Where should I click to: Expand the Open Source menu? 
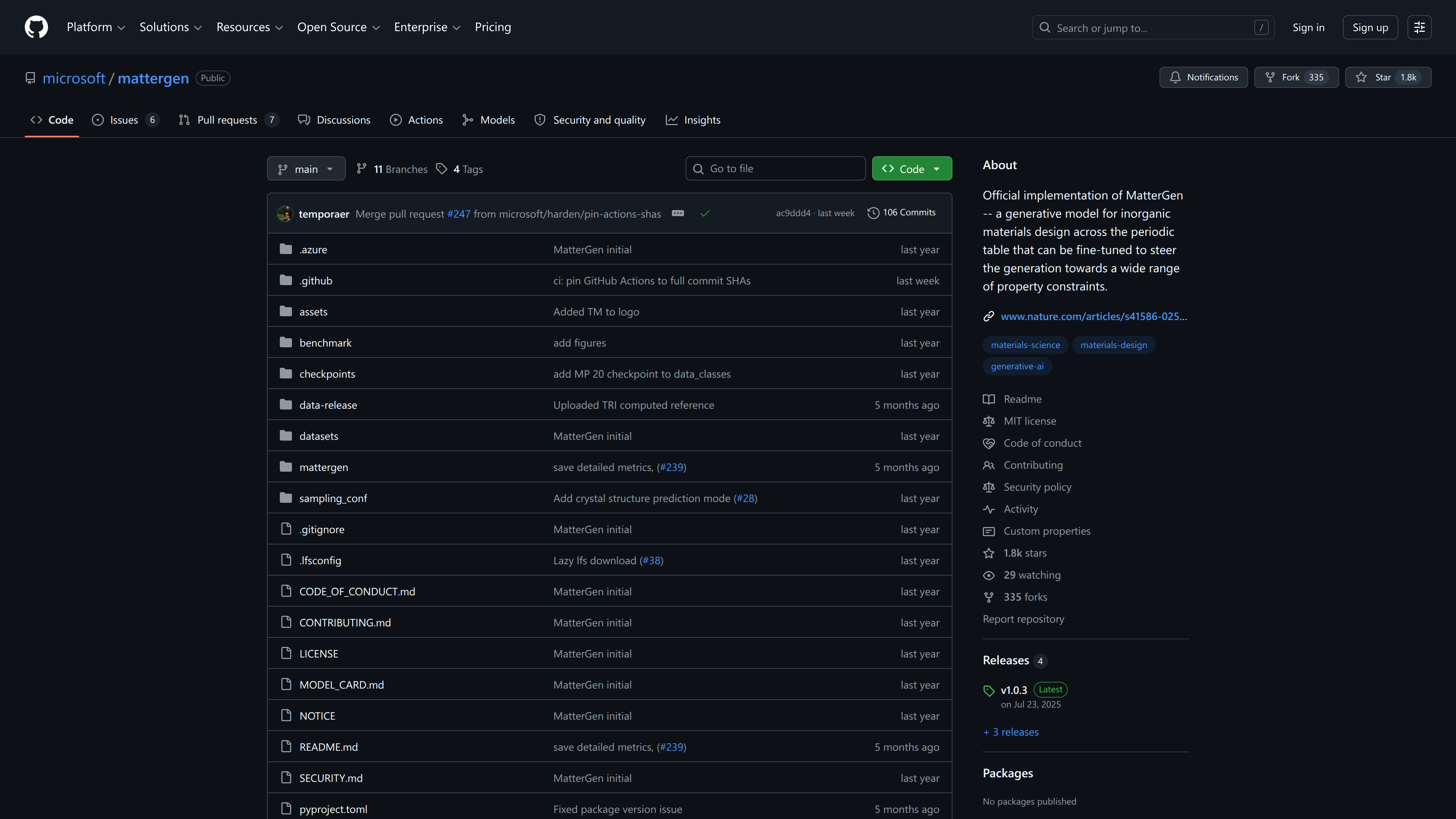point(339,27)
